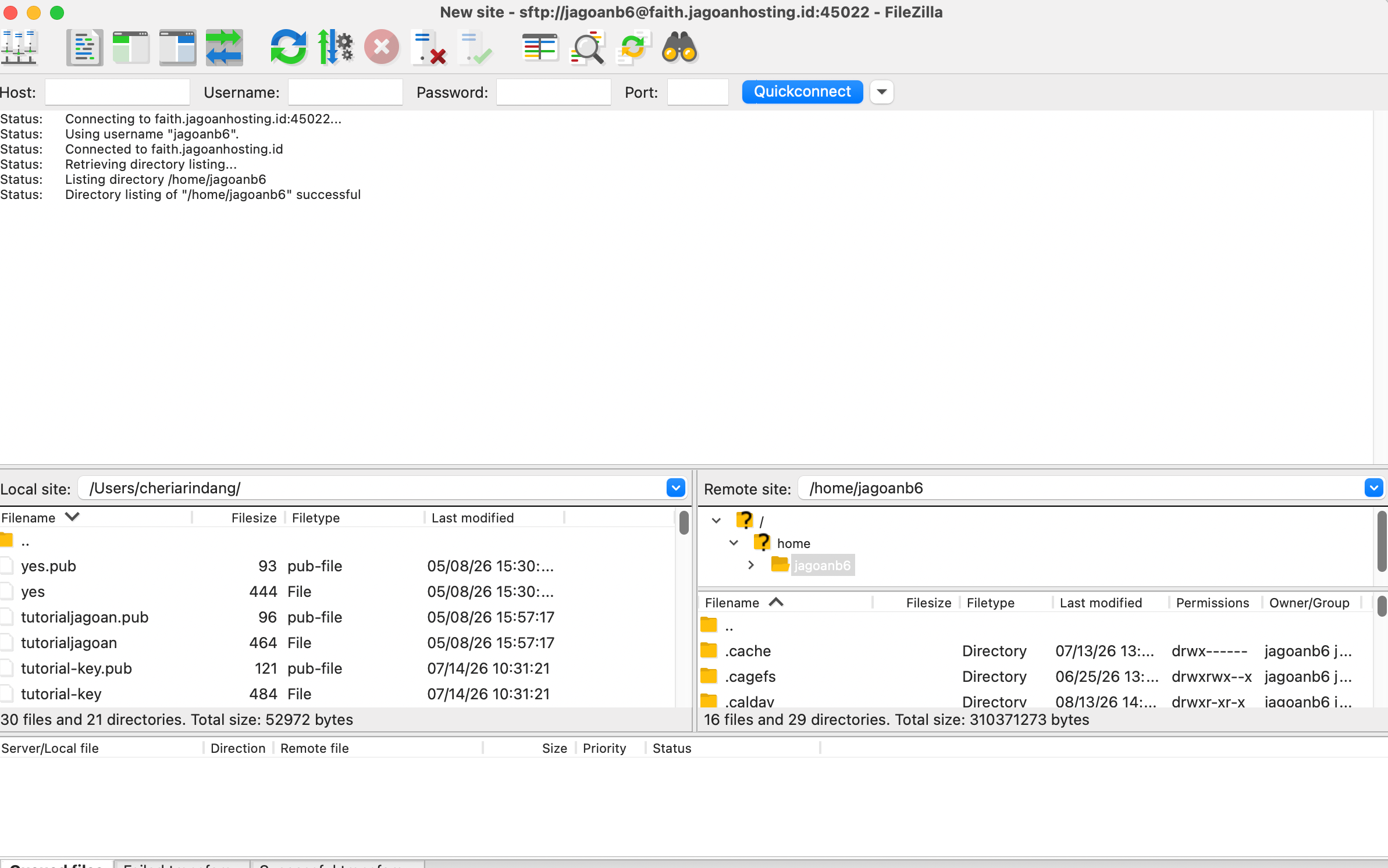Search remote files with binoculars icon
The height and width of the screenshot is (868, 1388).
tap(679, 47)
